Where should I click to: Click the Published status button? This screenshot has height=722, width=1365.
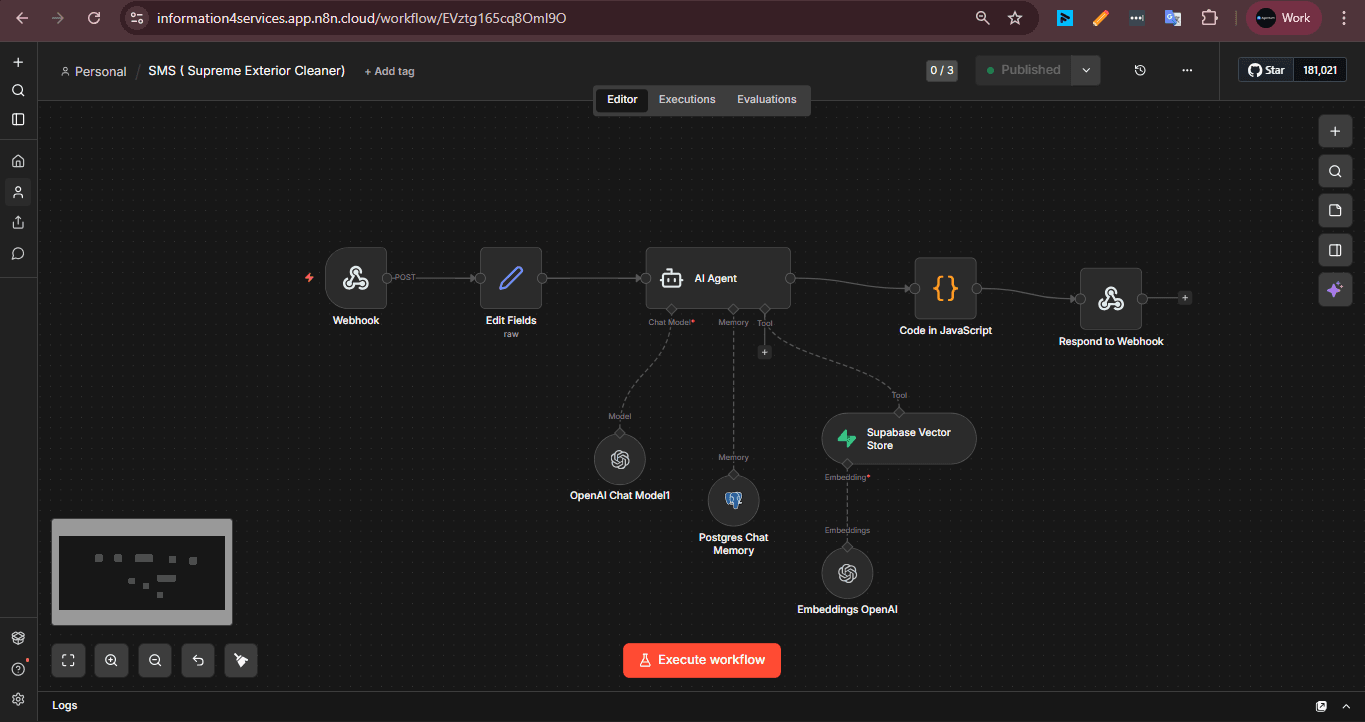tap(1023, 70)
